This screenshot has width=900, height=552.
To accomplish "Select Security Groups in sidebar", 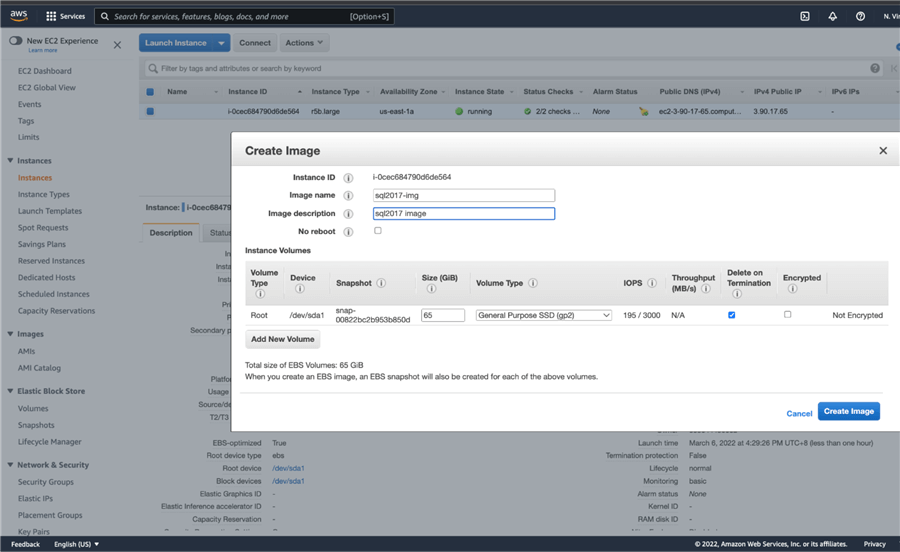I will [45, 482].
